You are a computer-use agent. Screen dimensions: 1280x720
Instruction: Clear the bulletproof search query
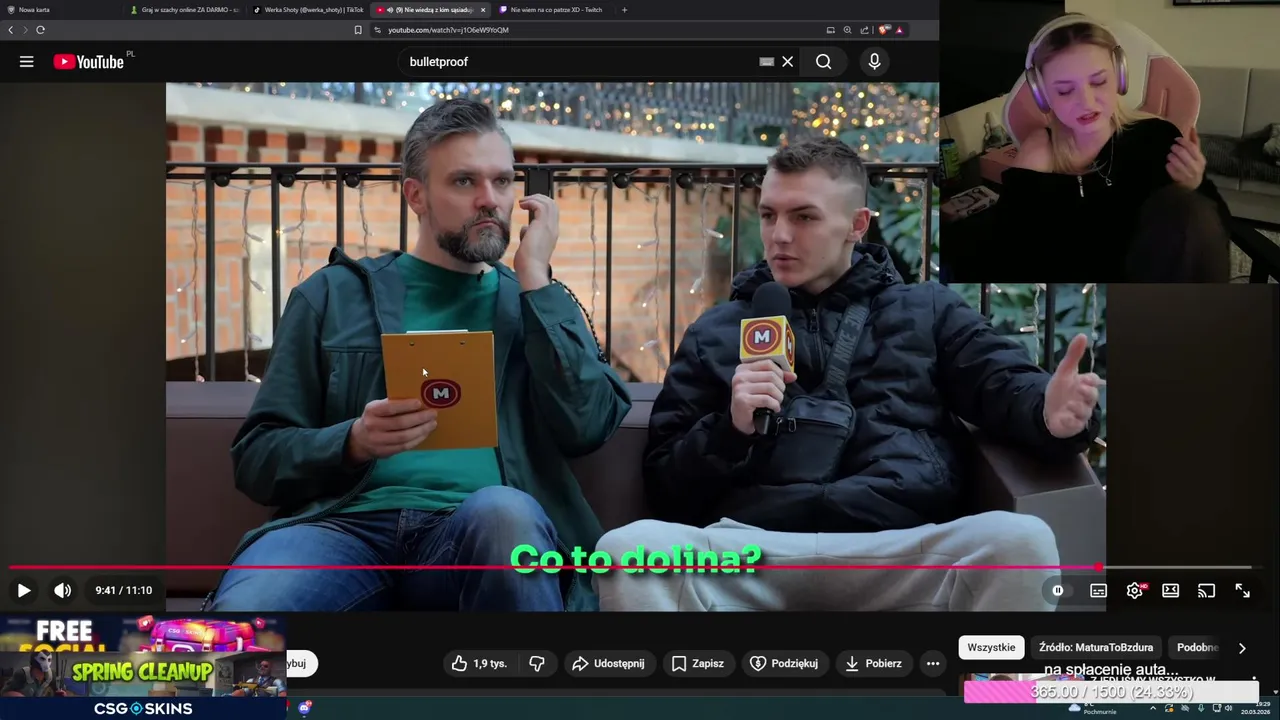(x=788, y=62)
